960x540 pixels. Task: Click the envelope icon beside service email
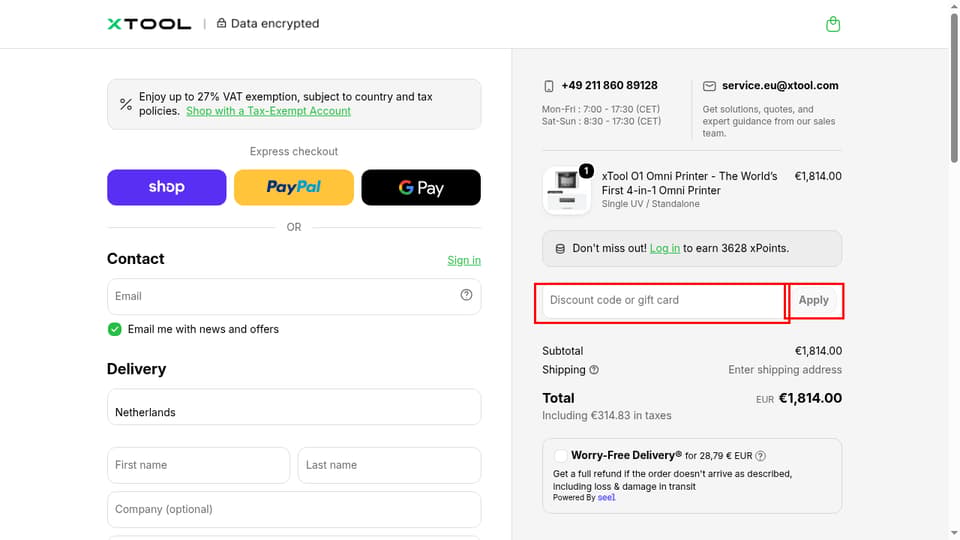(709, 86)
